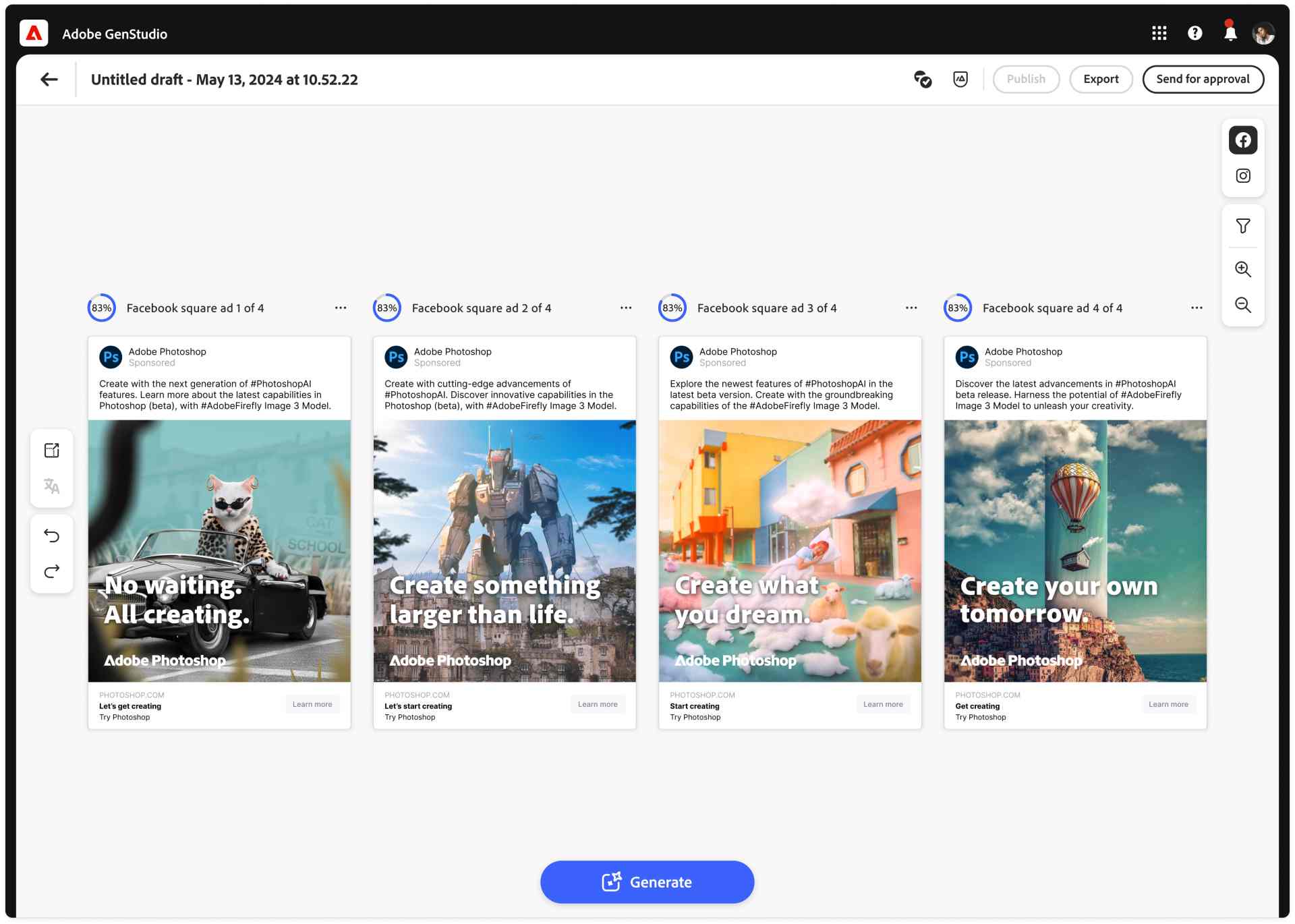
Task: Zoom in on the canvas
Action: [1242, 269]
